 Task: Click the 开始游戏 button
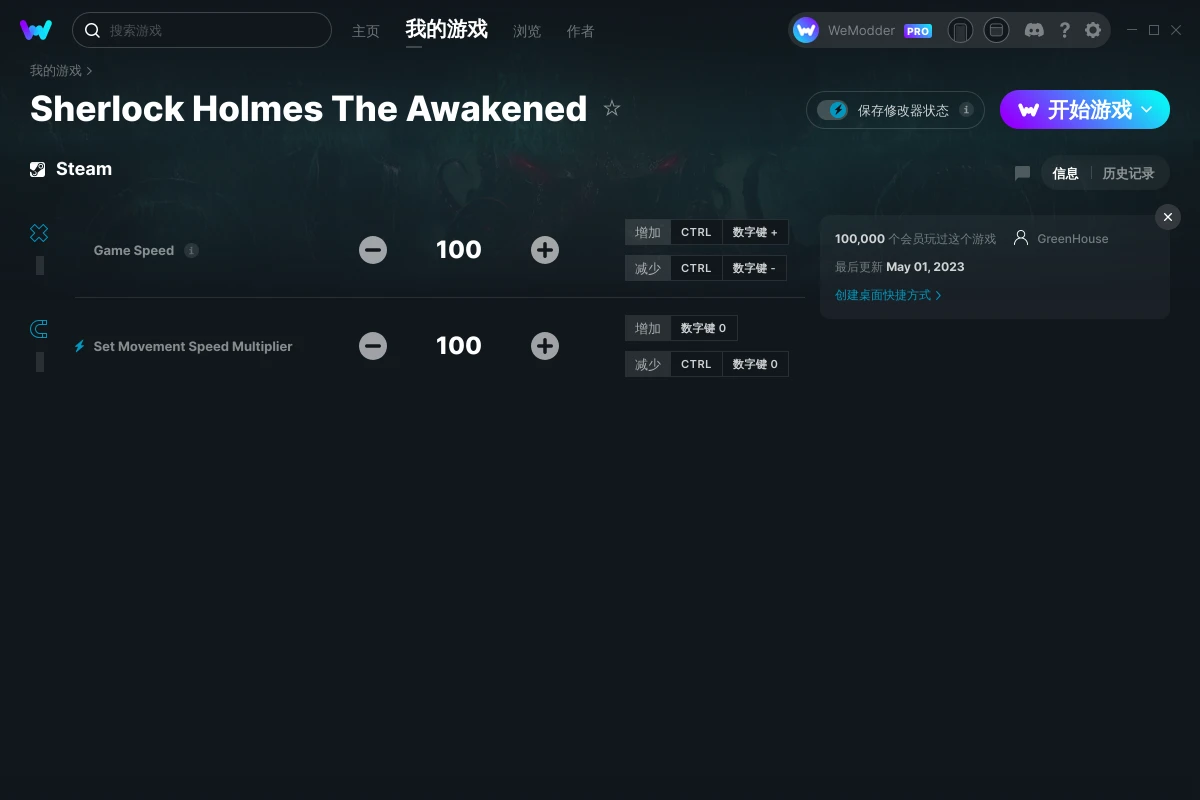[1085, 109]
